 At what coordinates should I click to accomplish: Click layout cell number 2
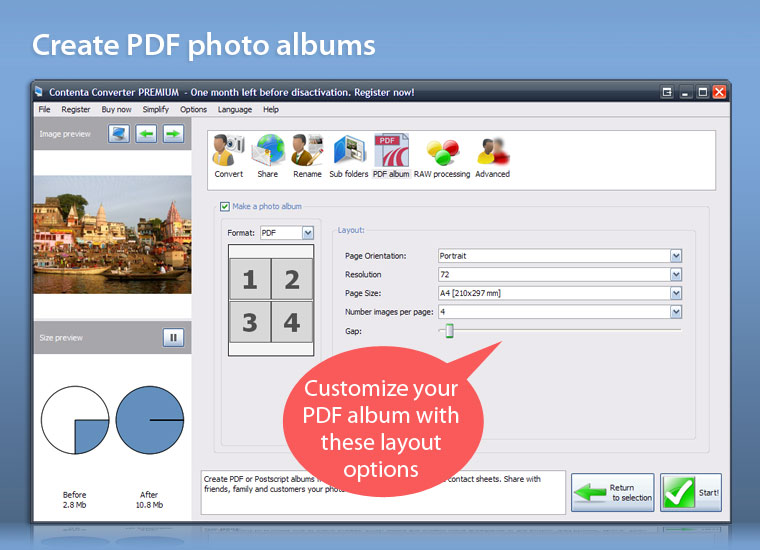[x=292, y=279]
